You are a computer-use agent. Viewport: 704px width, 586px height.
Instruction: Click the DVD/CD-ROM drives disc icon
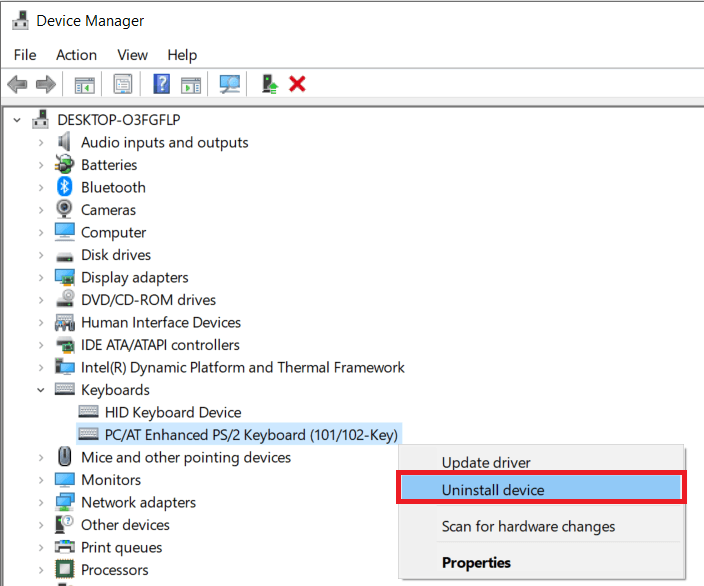click(x=65, y=299)
